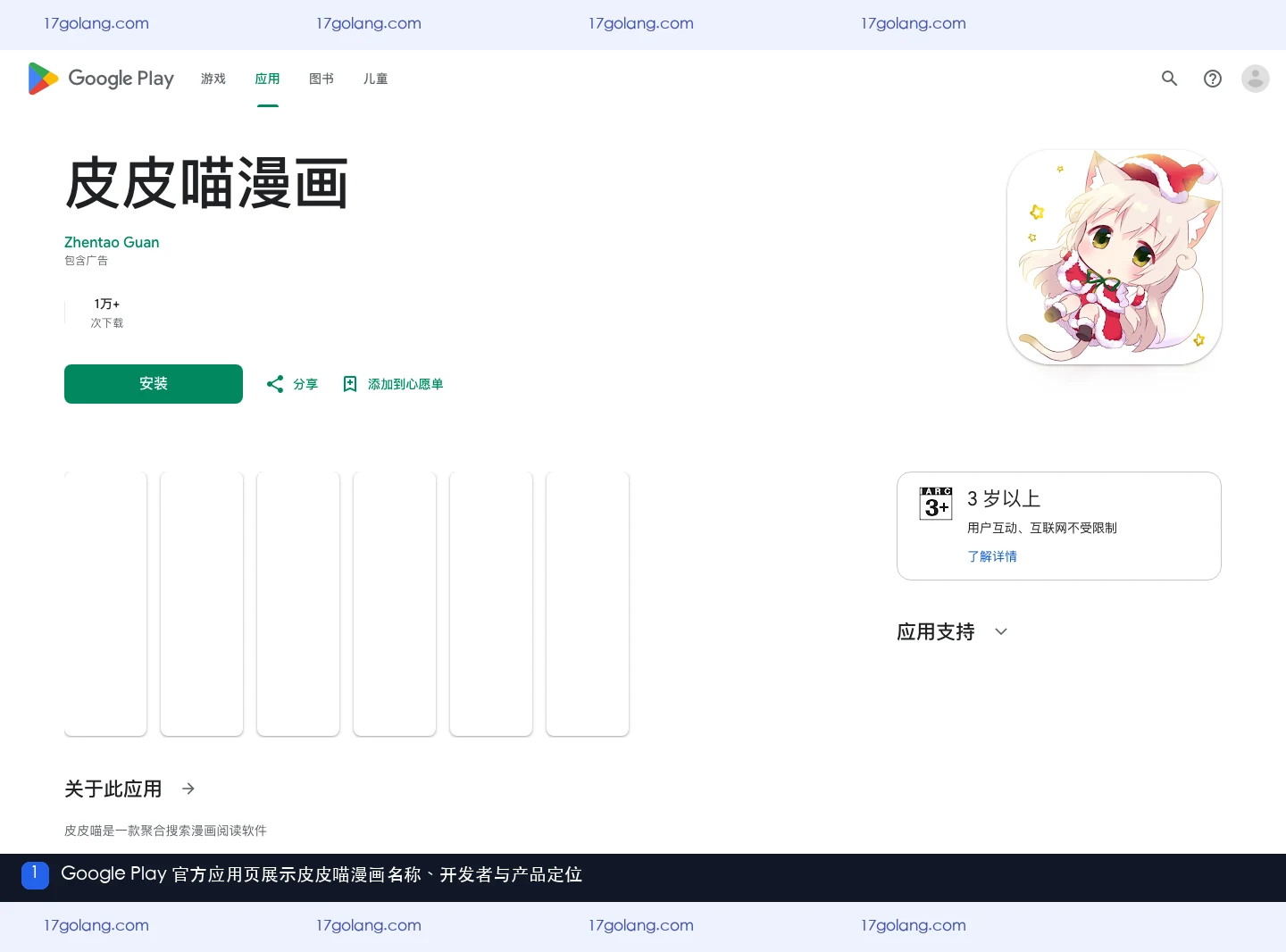Click the wishlist bookmark icon
The image size is (1286, 952).
point(350,384)
